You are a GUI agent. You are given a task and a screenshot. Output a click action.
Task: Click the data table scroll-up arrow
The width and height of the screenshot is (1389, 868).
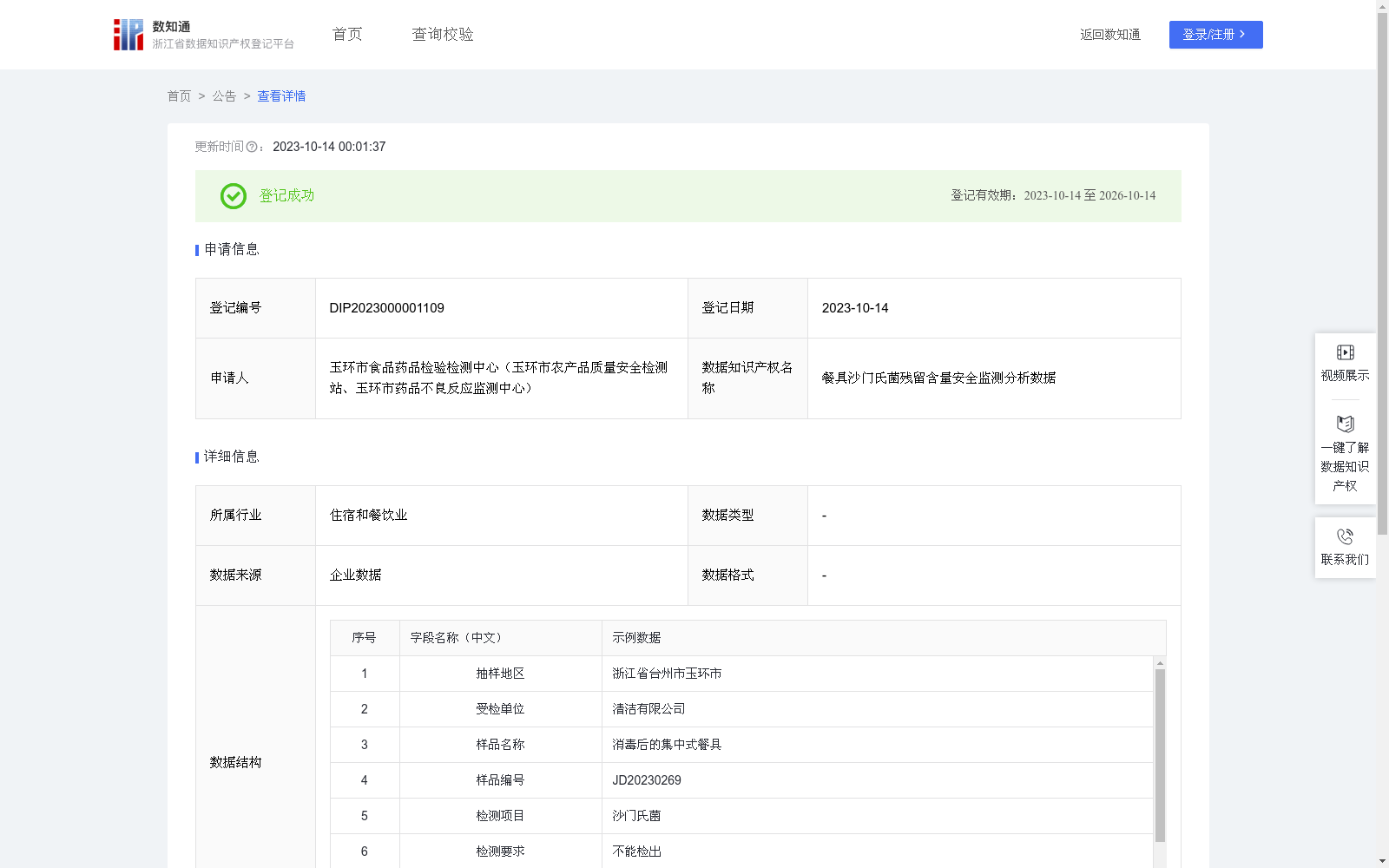point(1160,663)
